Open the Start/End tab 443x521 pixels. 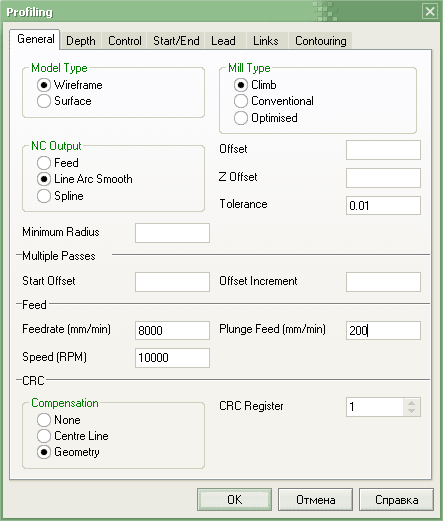tap(176, 41)
